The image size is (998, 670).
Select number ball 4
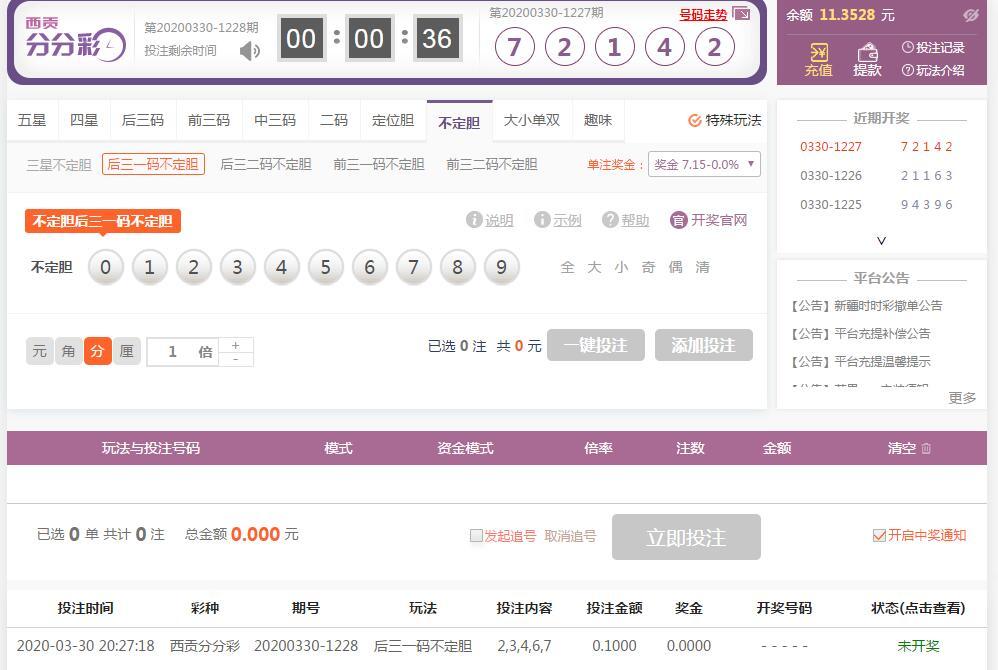pos(281,267)
